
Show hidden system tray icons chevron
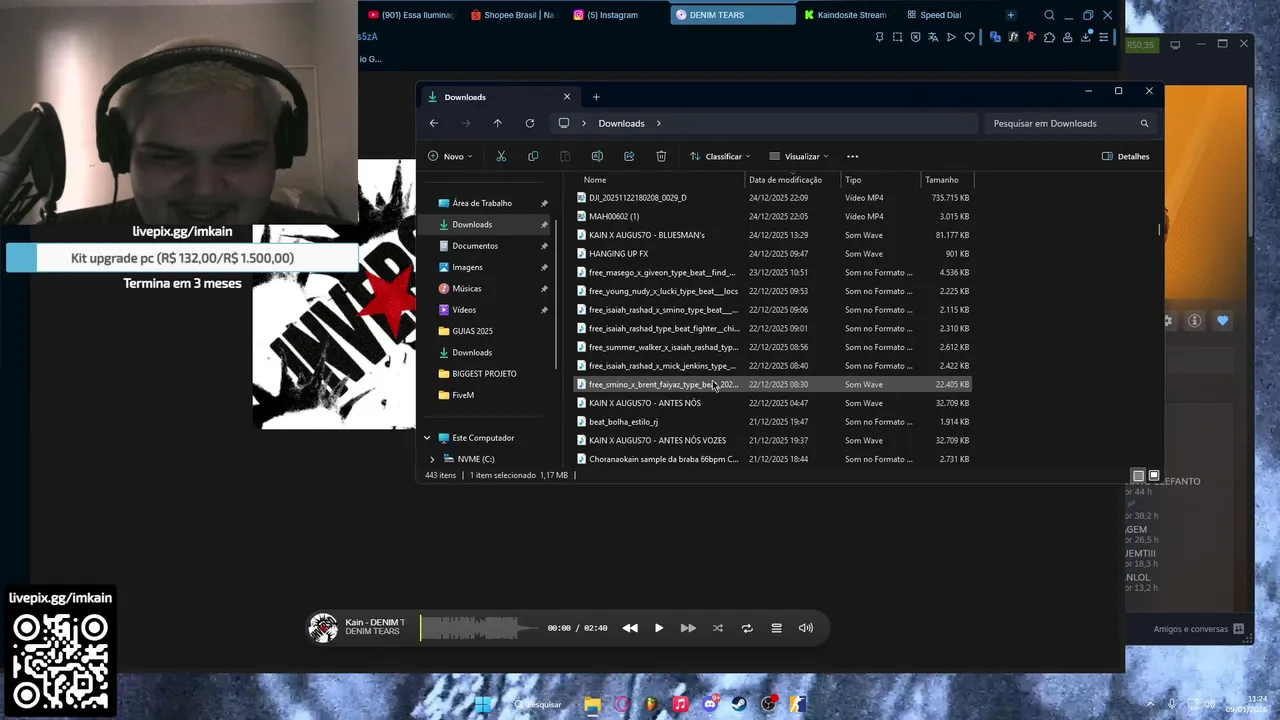click(1150, 704)
